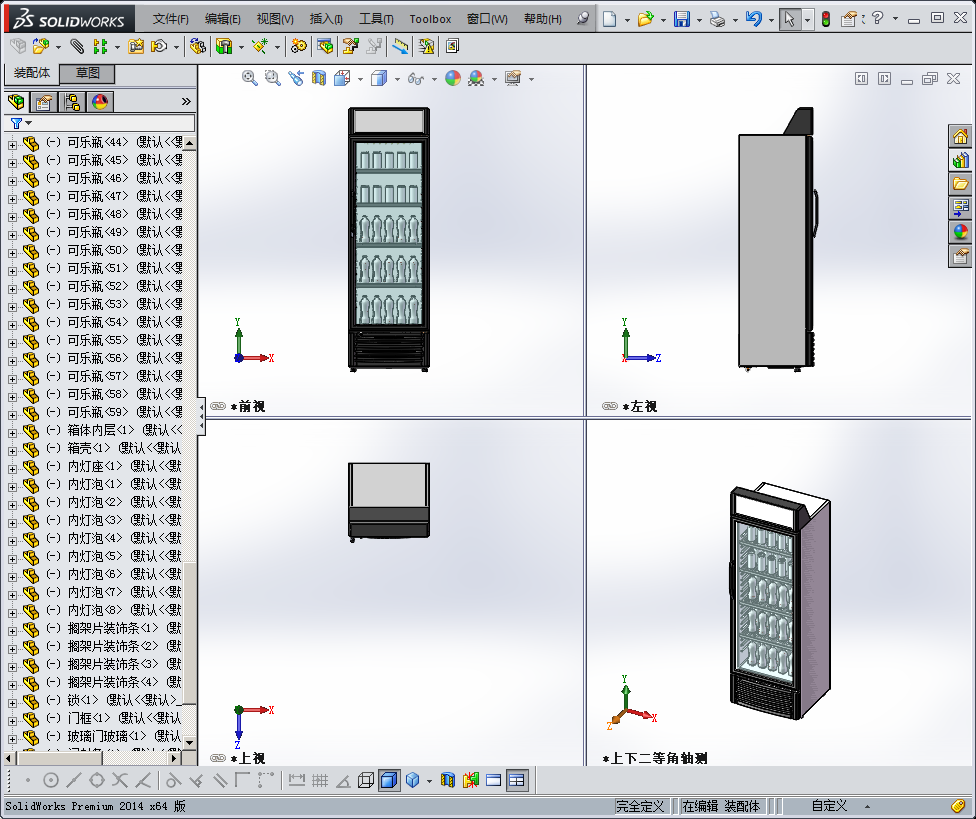Open the 编辑(E) menu
Image resolution: width=976 pixels, height=819 pixels.
tap(223, 19)
